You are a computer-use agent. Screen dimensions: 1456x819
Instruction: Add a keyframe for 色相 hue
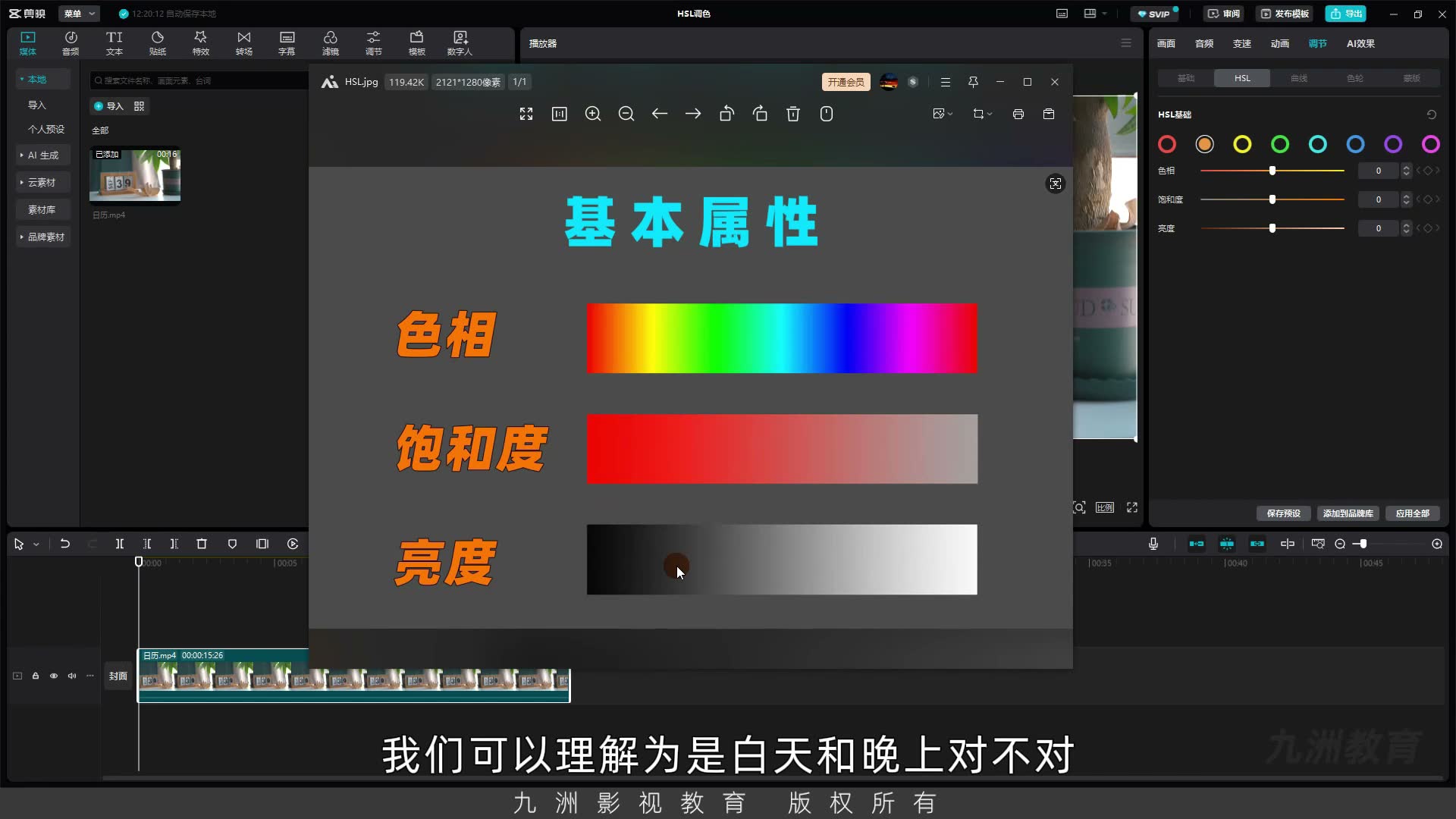click(1428, 171)
